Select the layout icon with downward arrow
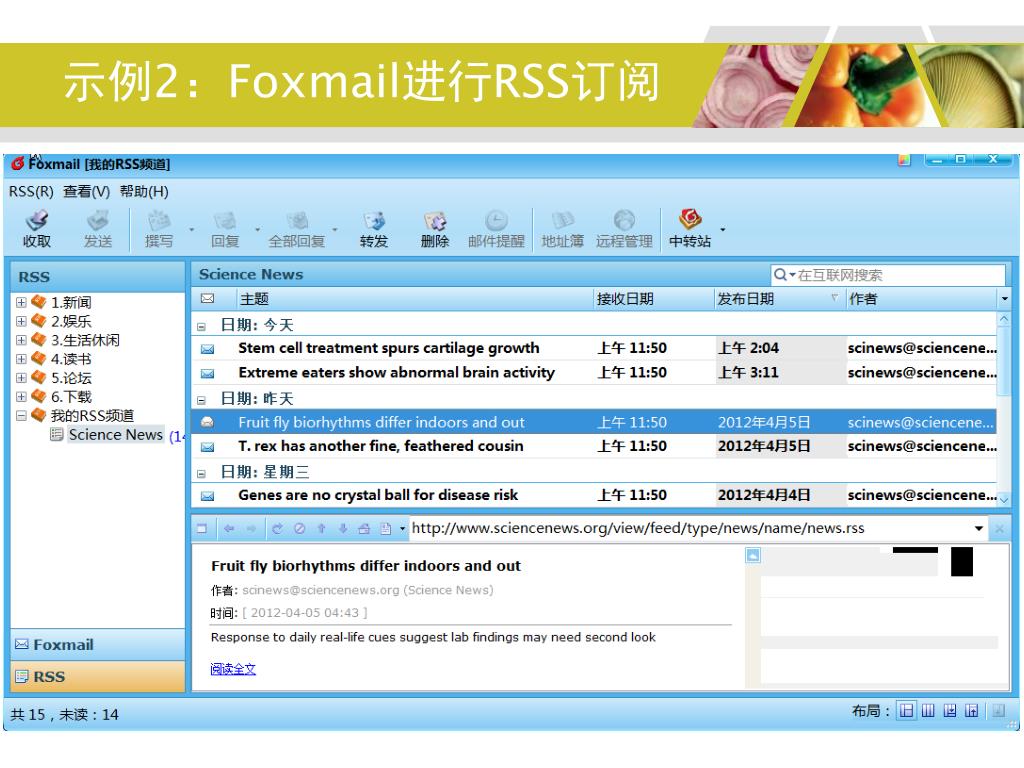This screenshot has width=1024, height=768. coord(950,711)
